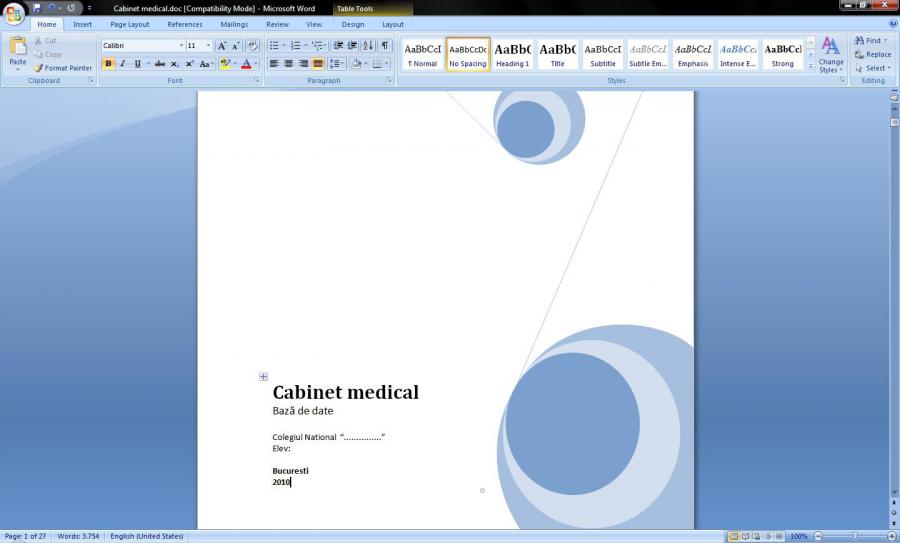The image size is (900, 543).
Task: Switch to the Page Layout tab
Action: click(x=130, y=24)
